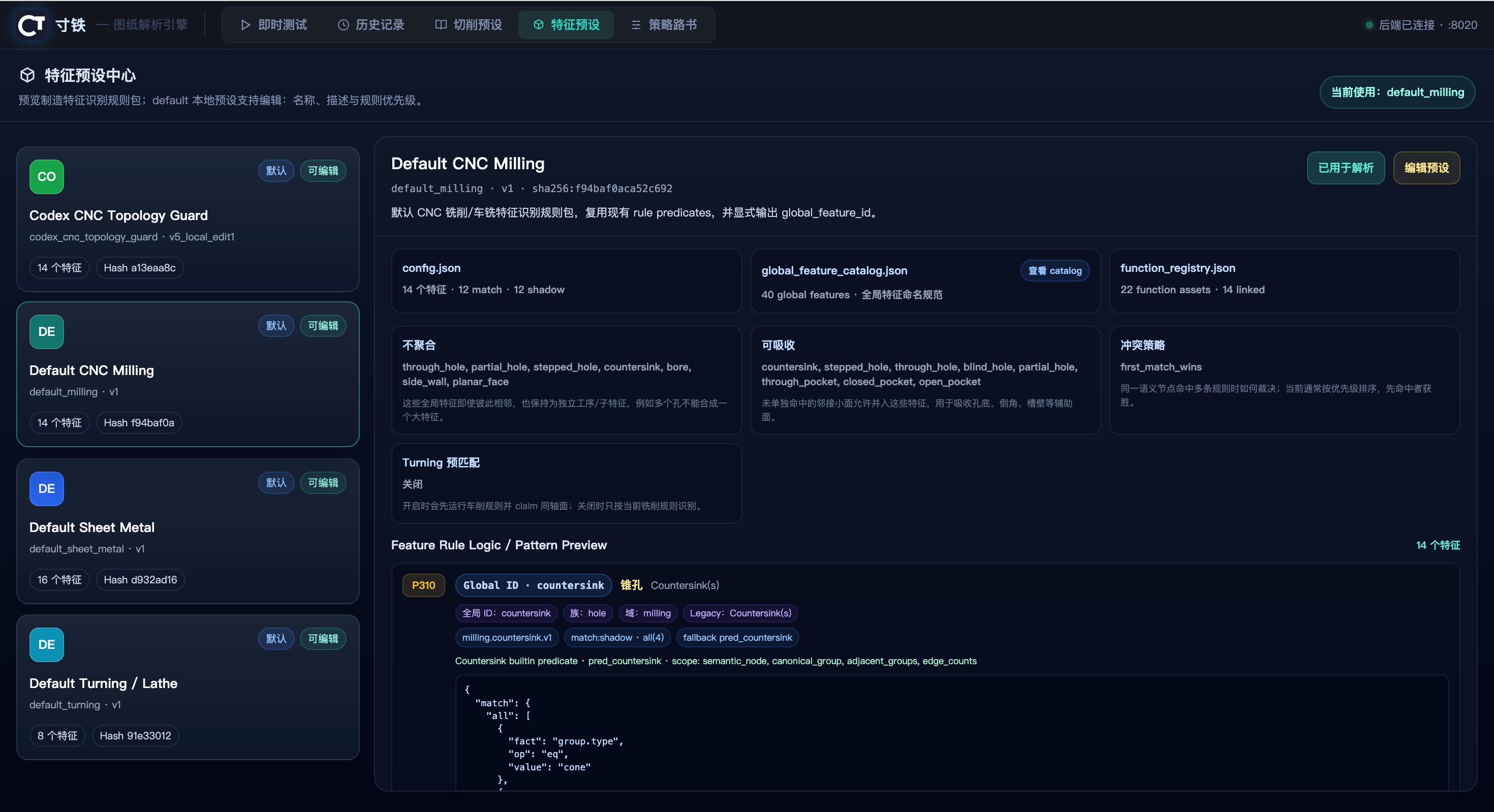Select the 特征预设 tab
Viewport: 1494px width, 812px height.
566,25
